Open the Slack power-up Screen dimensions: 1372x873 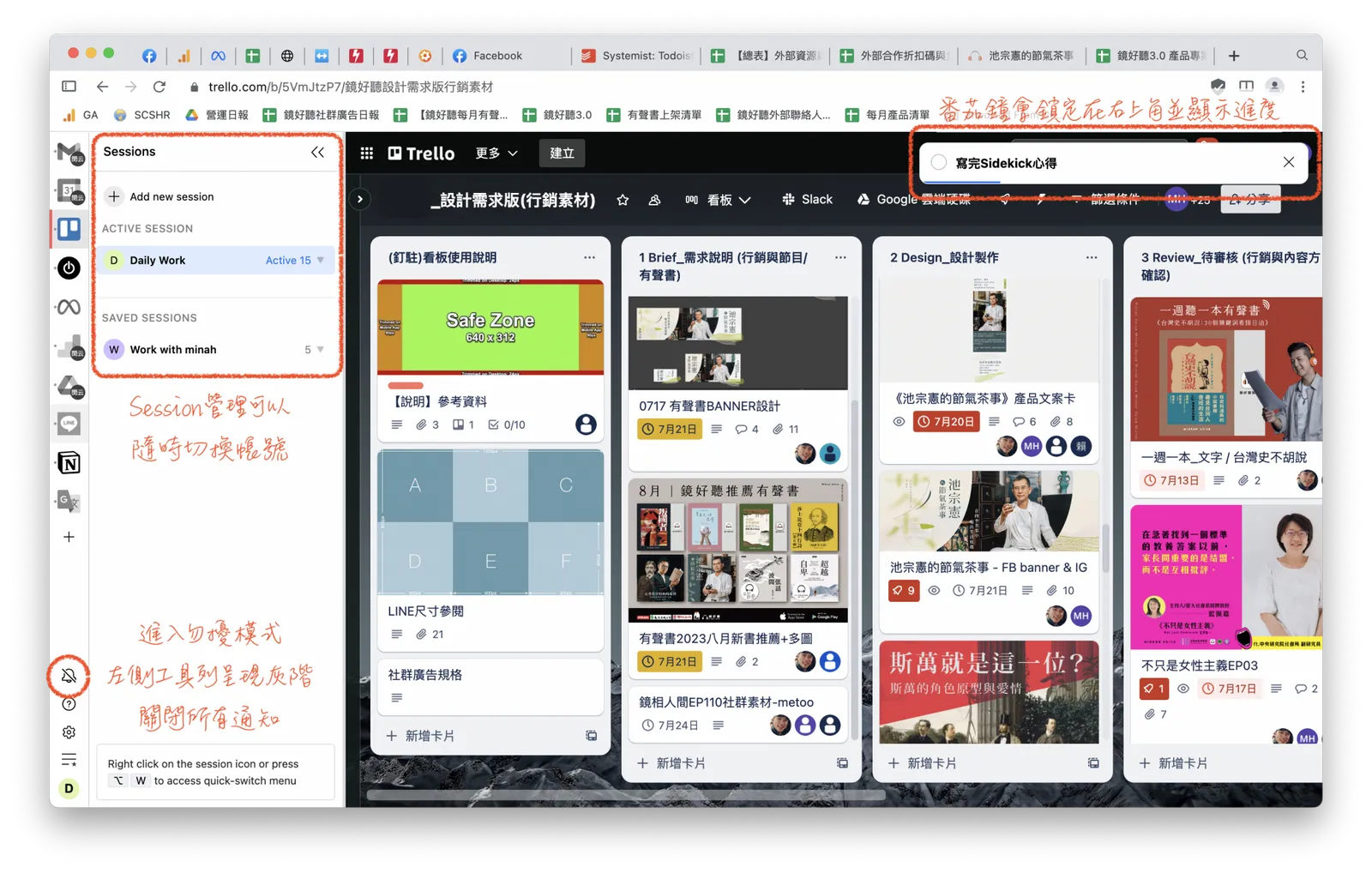(807, 199)
